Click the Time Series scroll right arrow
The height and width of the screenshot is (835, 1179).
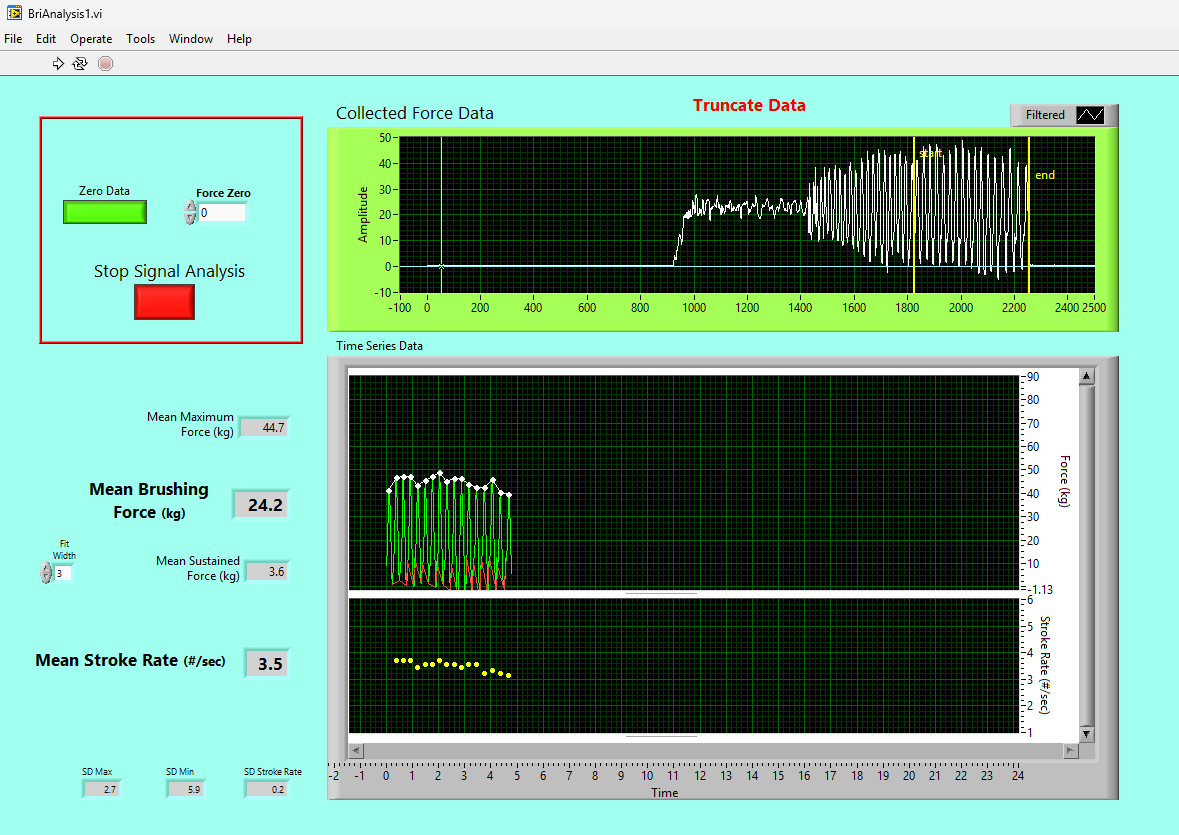coord(1070,750)
